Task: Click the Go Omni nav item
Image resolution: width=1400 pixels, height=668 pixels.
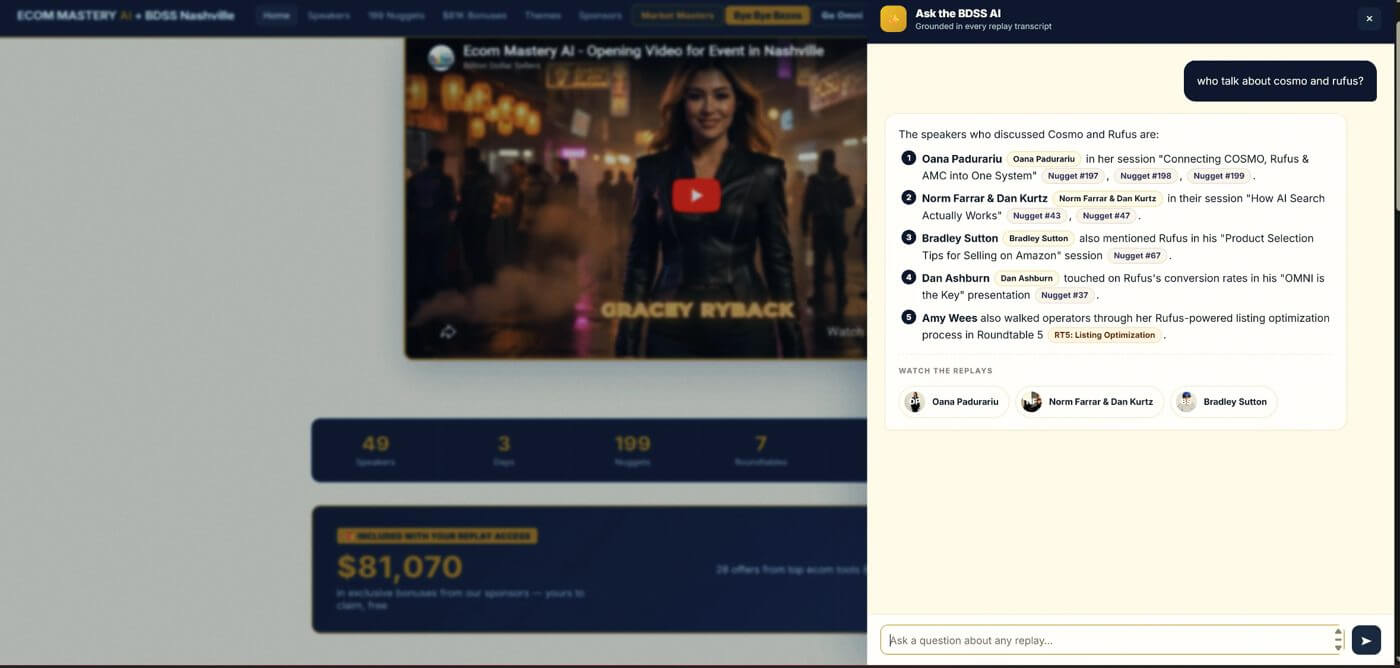Action: pos(841,16)
